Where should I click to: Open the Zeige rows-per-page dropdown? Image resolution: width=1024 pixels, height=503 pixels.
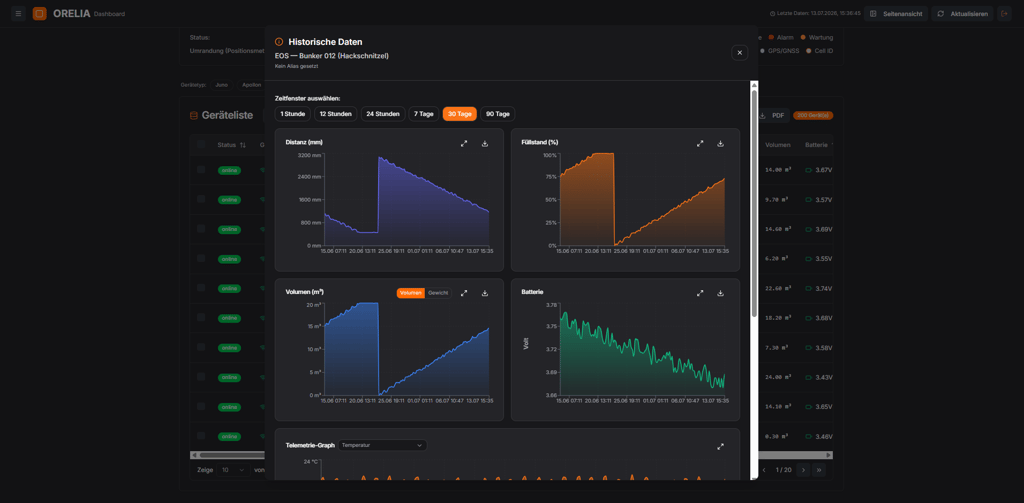pos(233,470)
